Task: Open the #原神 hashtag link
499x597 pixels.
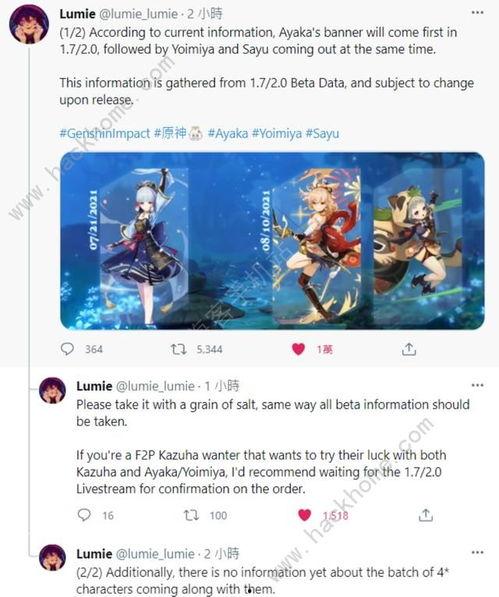Action: [170, 134]
